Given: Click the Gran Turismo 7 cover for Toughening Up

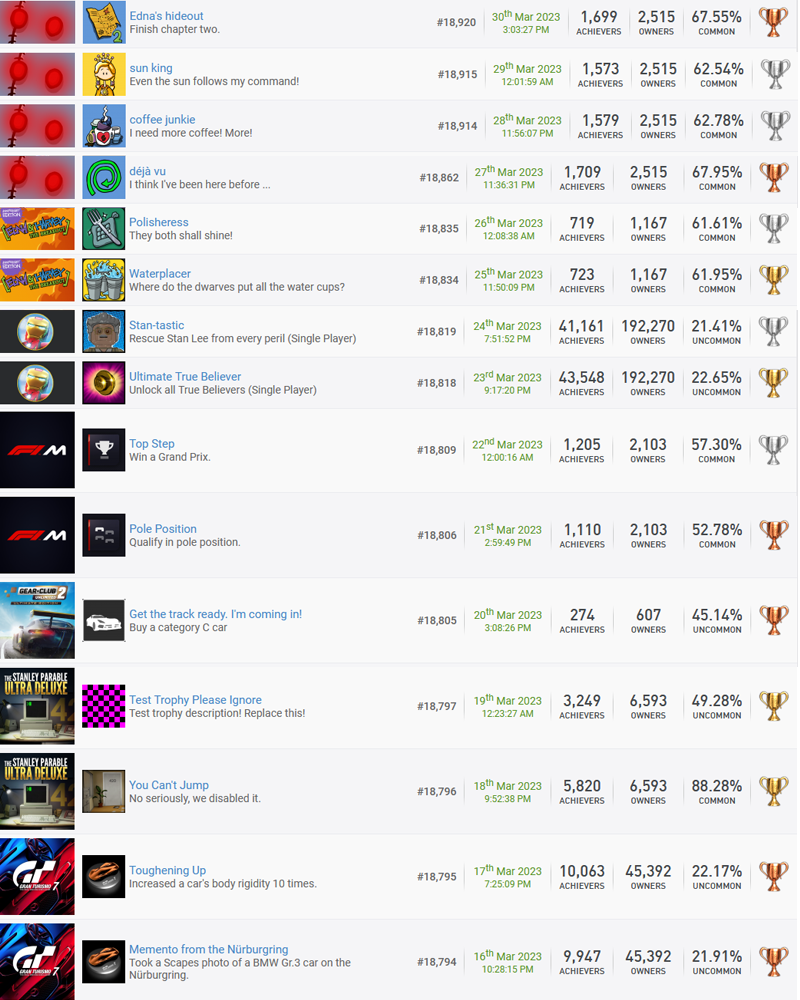Looking at the screenshot, I should click(37, 876).
